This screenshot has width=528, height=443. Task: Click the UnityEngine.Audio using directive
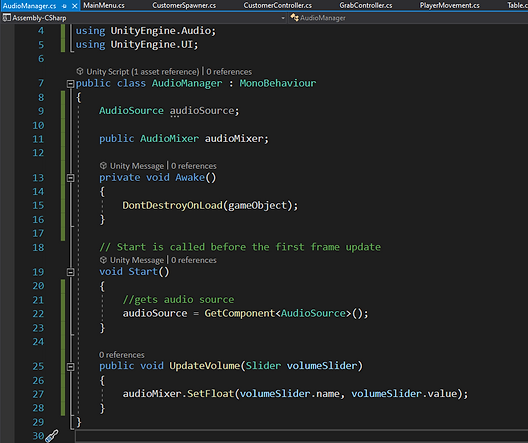click(145, 31)
